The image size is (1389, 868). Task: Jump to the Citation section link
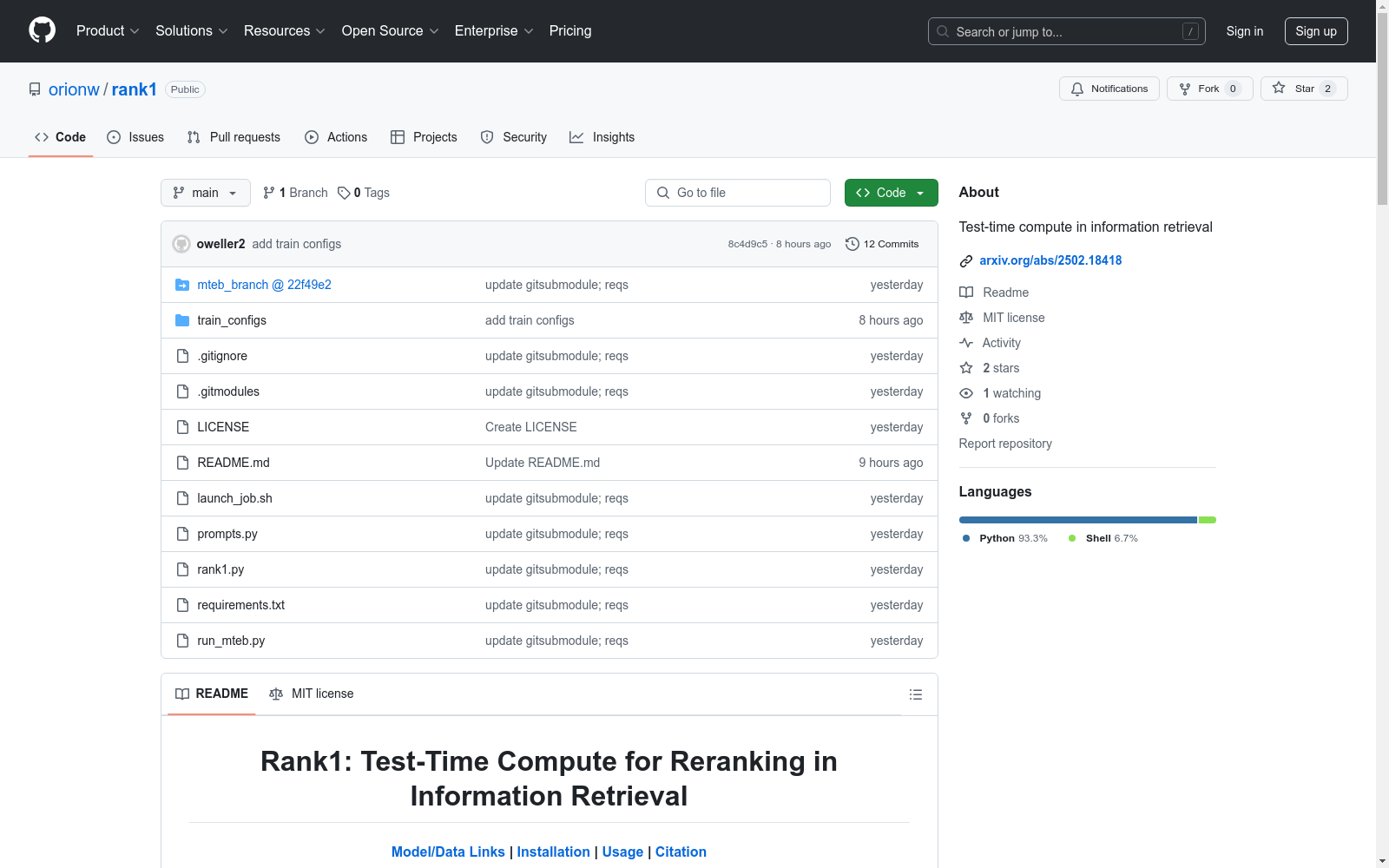pyautogui.click(x=681, y=852)
